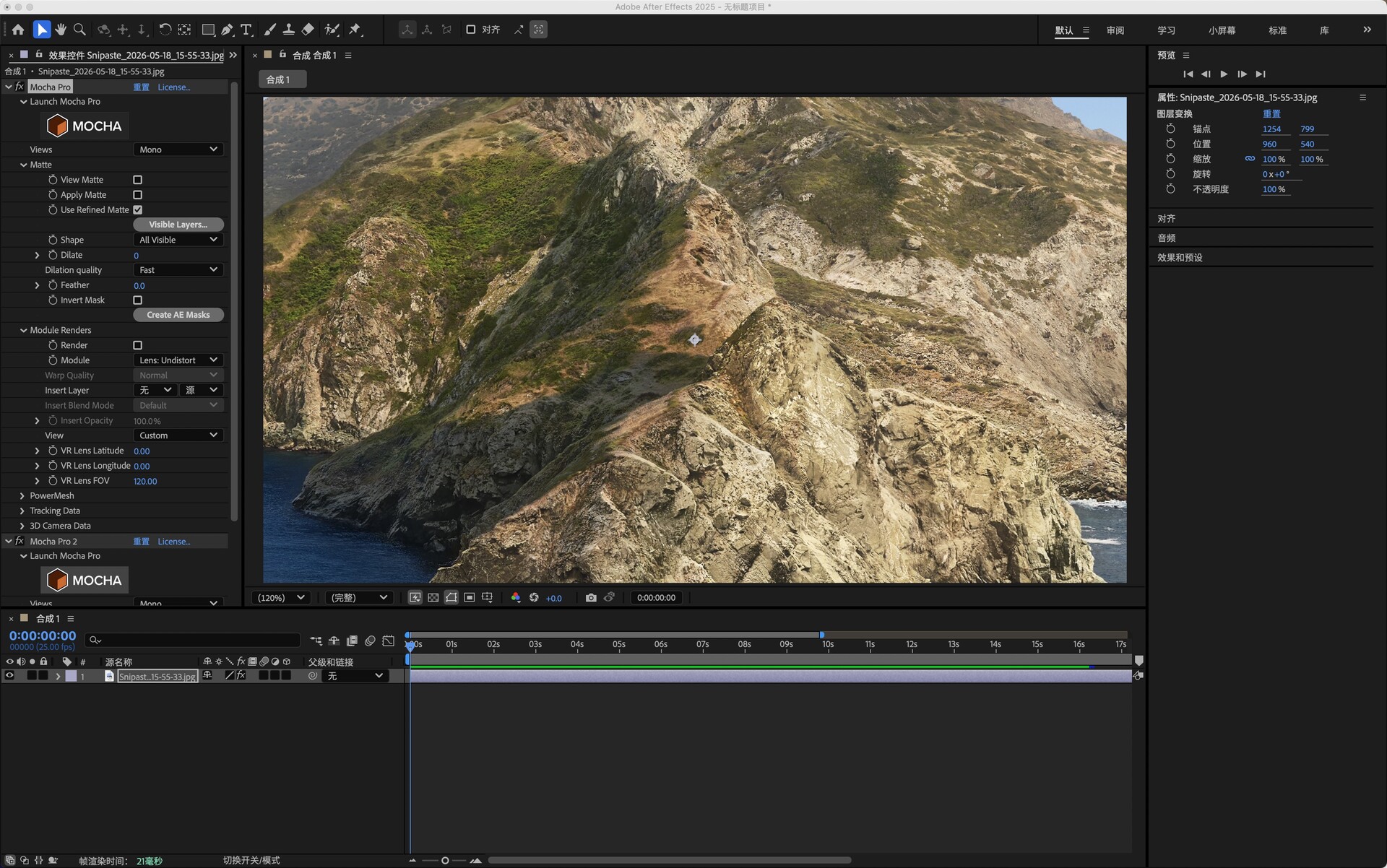Click the first Mocha Pro License link

click(x=173, y=87)
